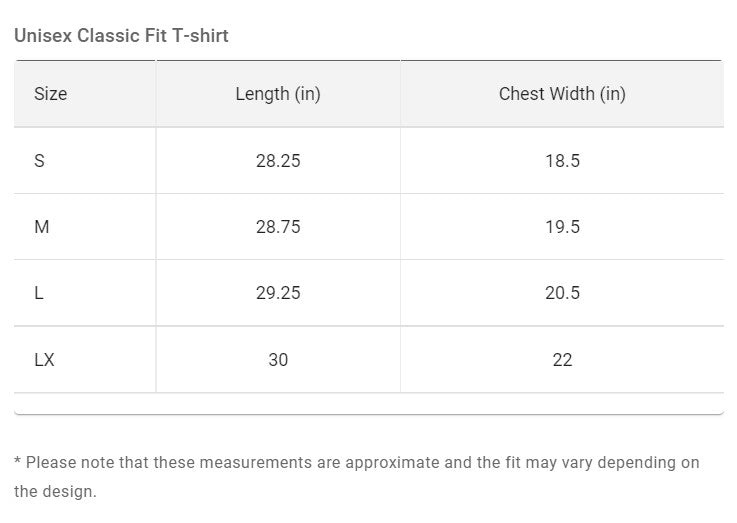Click the 'Chest Width (in)' column header
The image size is (737, 523).
pos(562,94)
